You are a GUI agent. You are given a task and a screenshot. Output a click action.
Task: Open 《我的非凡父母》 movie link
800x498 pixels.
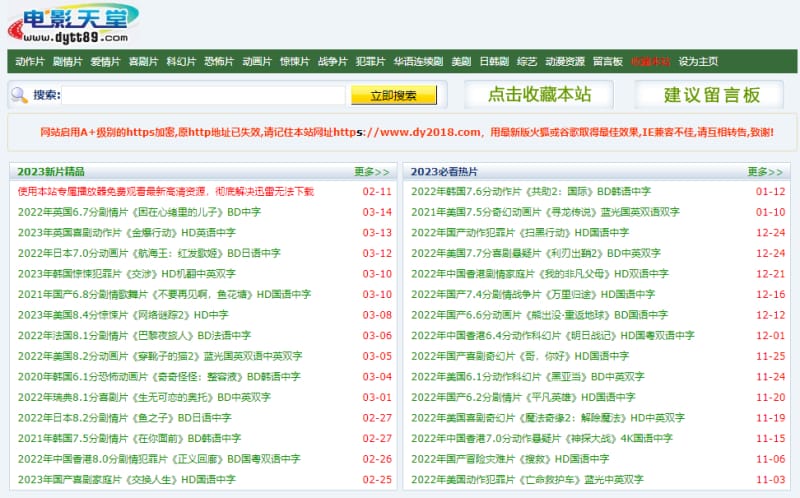(540, 274)
